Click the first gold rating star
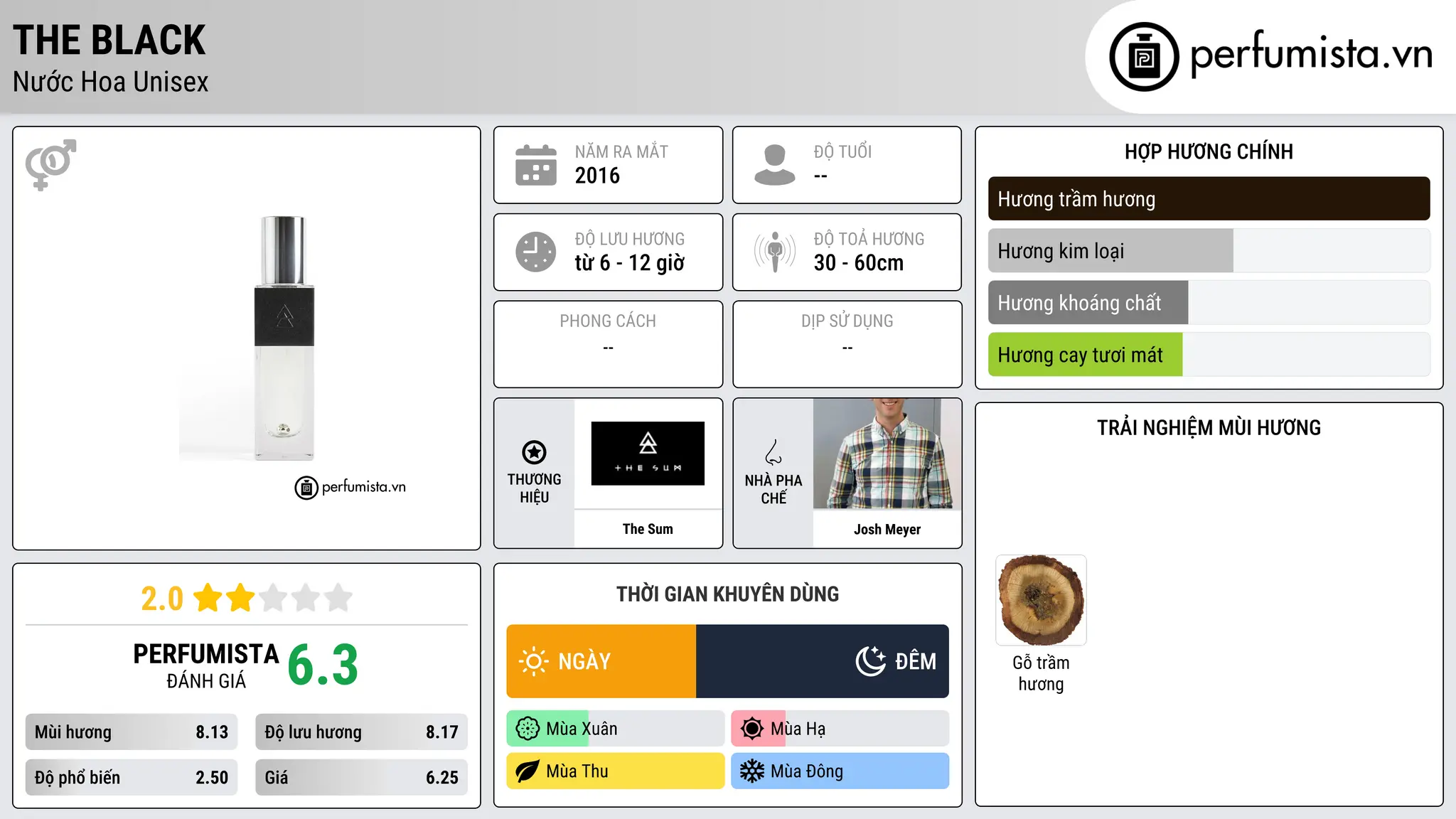Image resolution: width=1456 pixels, height=819 pixels. 208,598
